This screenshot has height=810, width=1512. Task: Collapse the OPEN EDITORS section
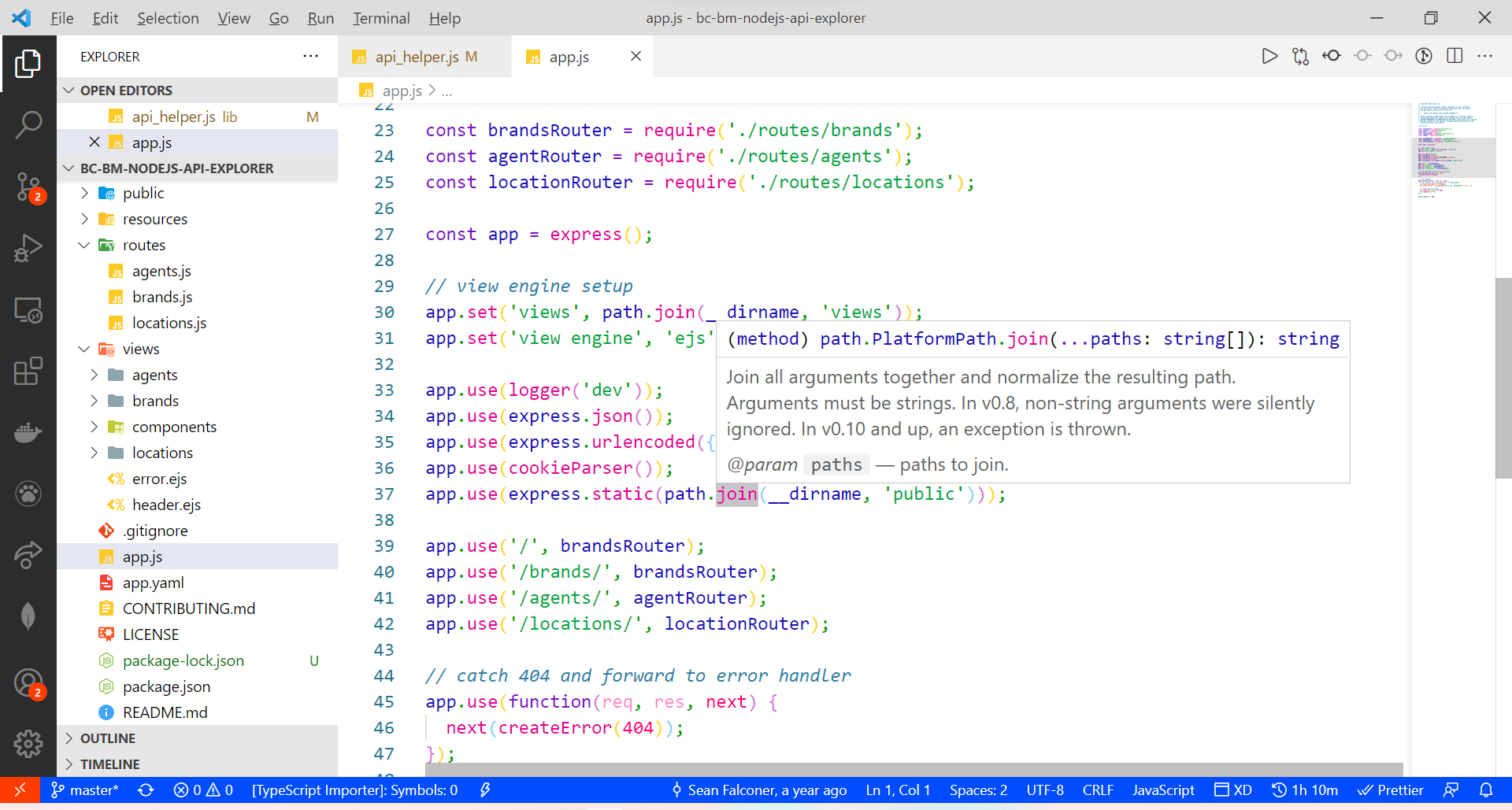[x=68, y=90]
